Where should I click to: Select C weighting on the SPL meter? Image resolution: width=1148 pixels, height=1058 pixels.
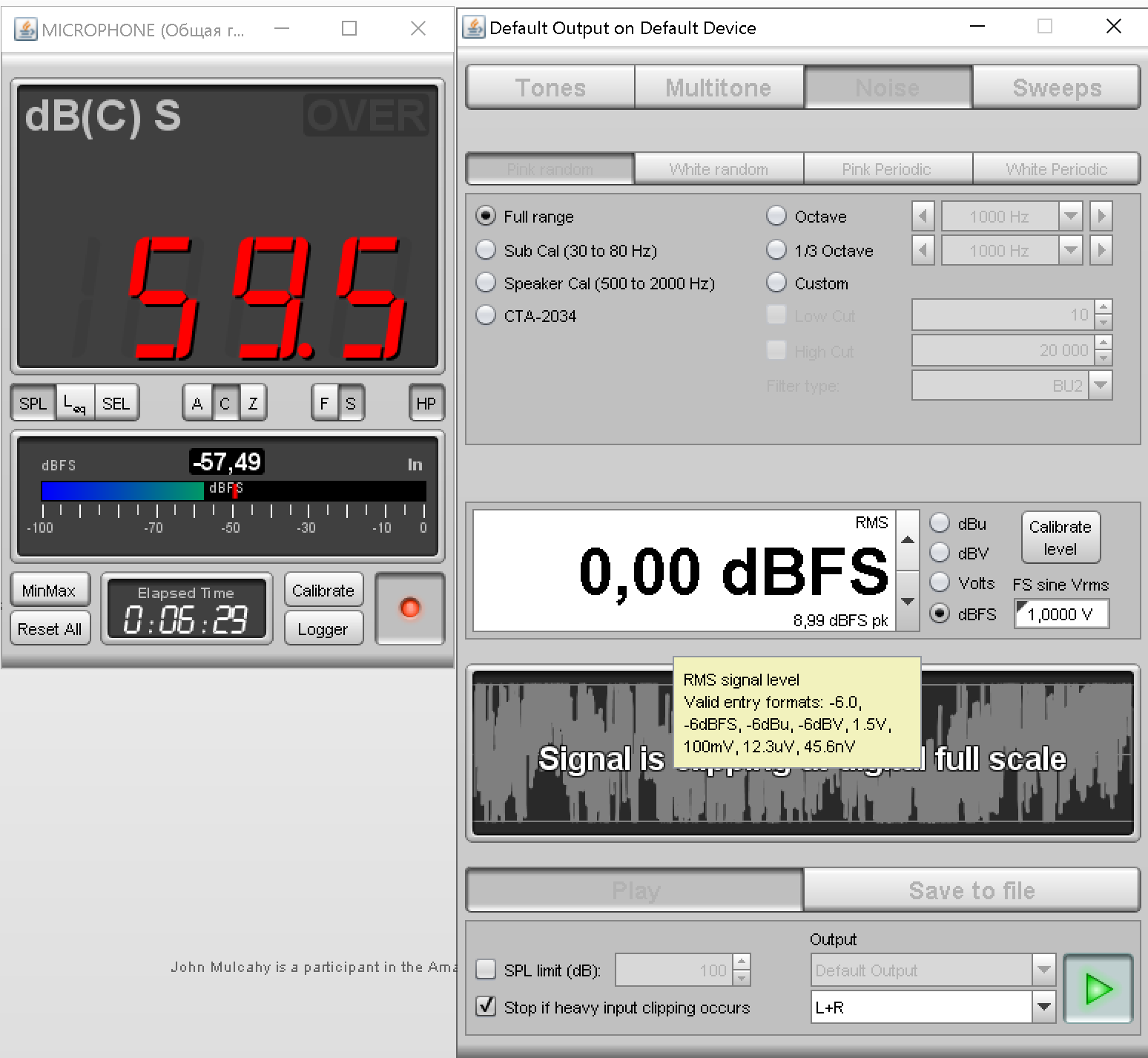click(x=225, y=404)
